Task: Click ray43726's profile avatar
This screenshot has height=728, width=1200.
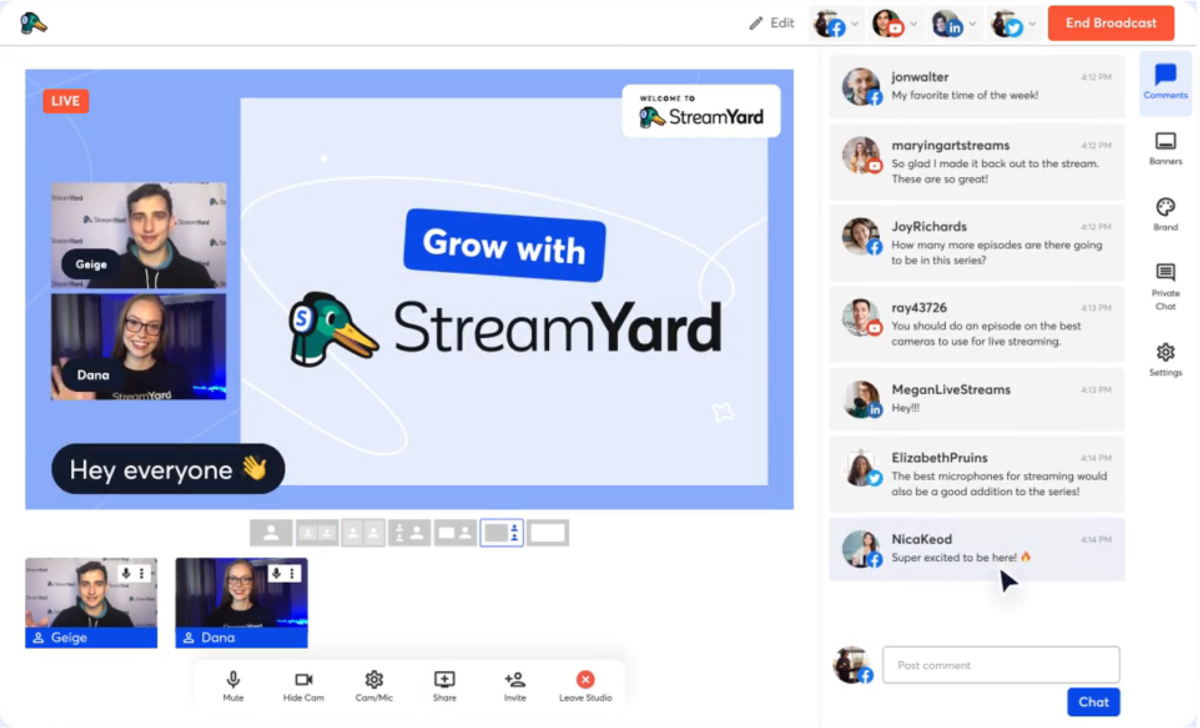Action: (861, 317)
